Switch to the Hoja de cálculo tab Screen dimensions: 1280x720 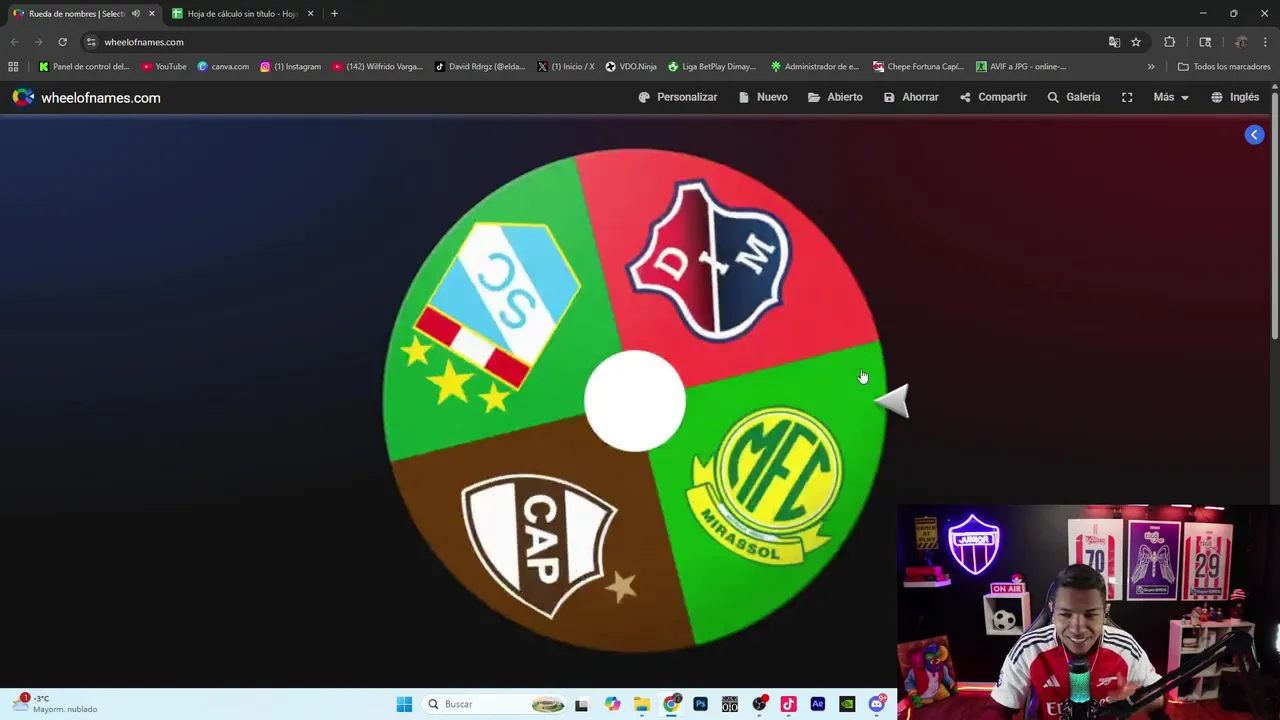click(x=243, y=14)
